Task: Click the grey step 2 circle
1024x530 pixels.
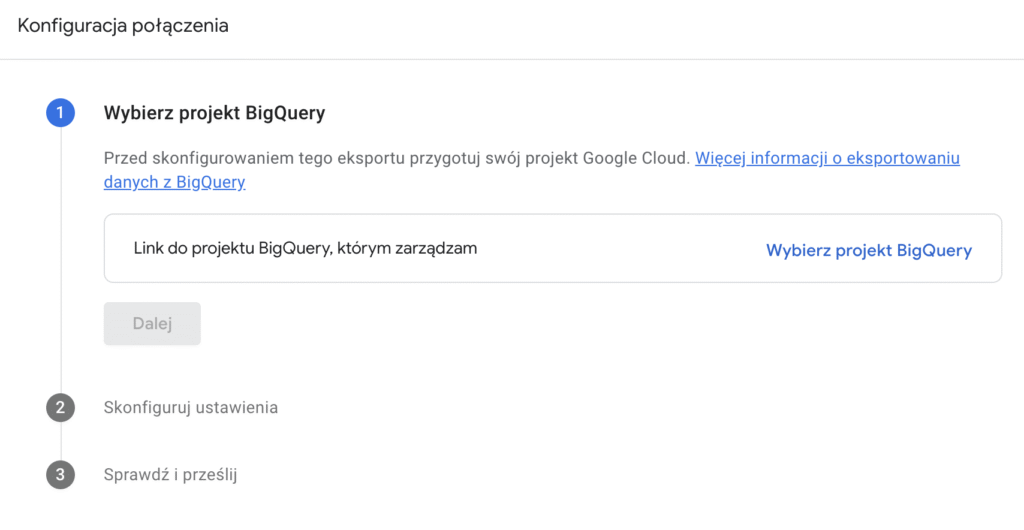Action: pos(60,407)
